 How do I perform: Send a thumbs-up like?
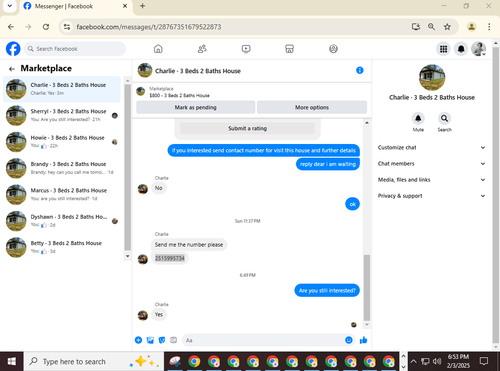coord(363,340)
